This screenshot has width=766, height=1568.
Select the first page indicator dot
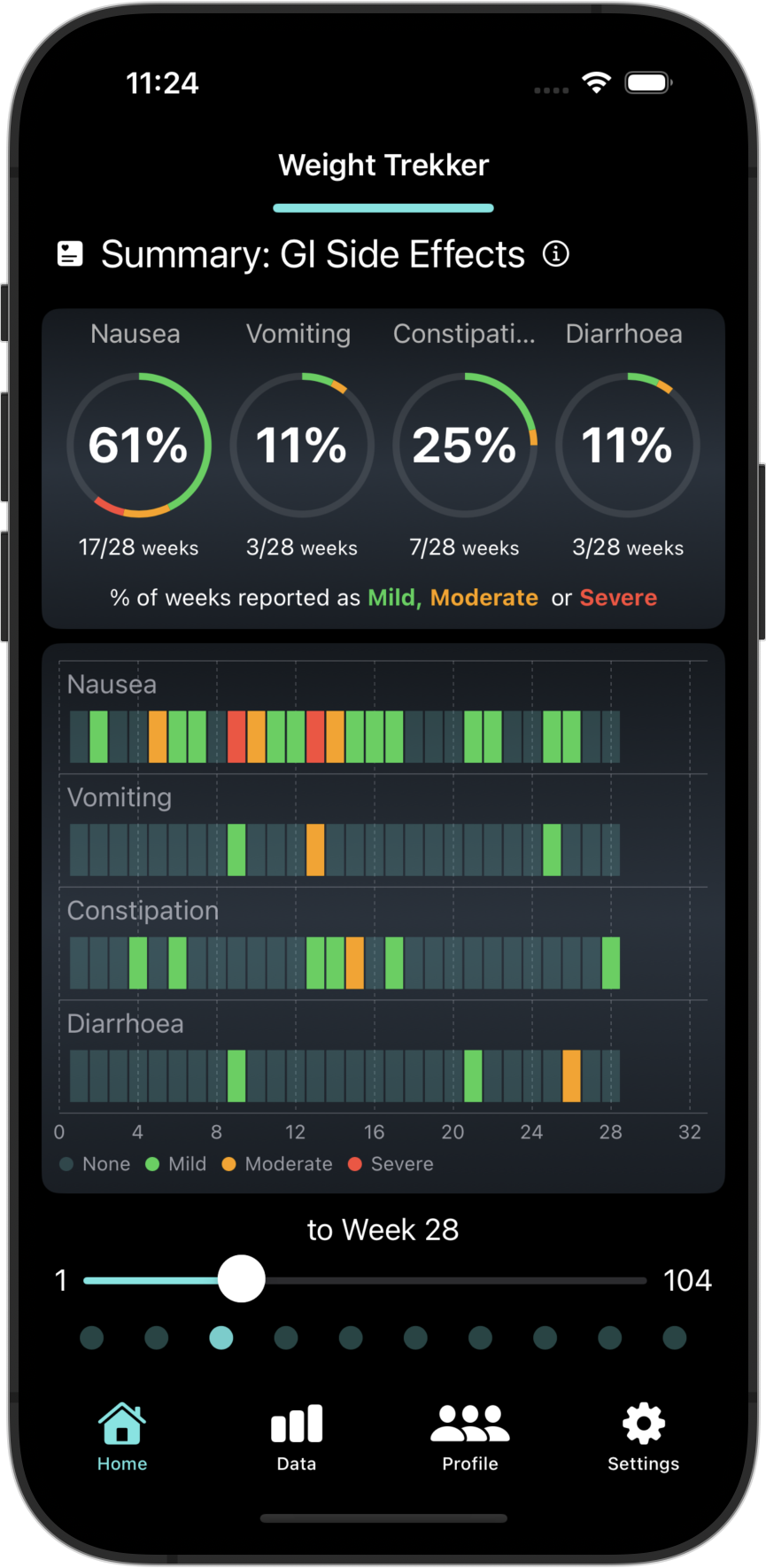pos(92,1338)
